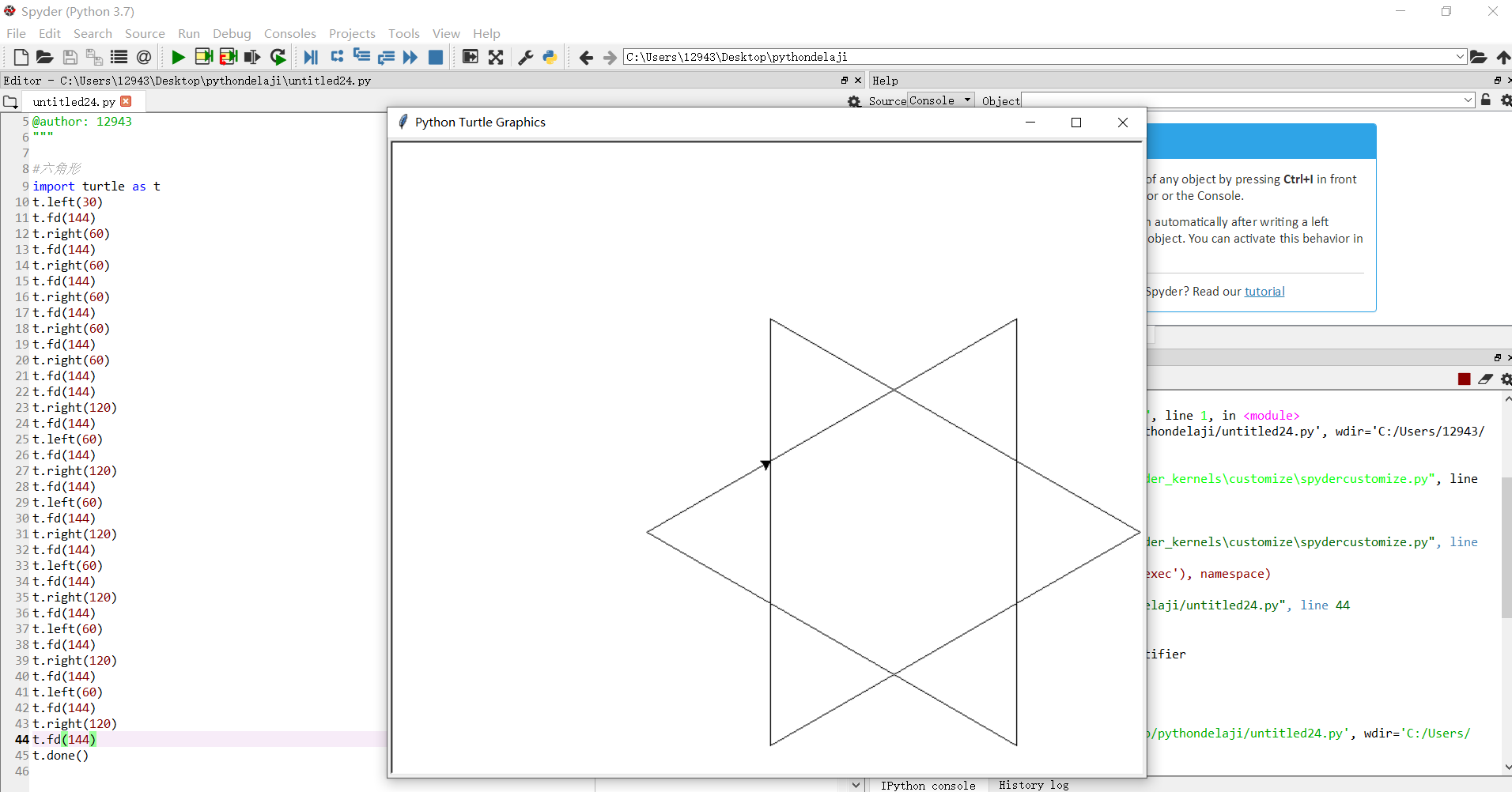Continue debug execution with double arrow
The image size is (1512, 792).
410,57
